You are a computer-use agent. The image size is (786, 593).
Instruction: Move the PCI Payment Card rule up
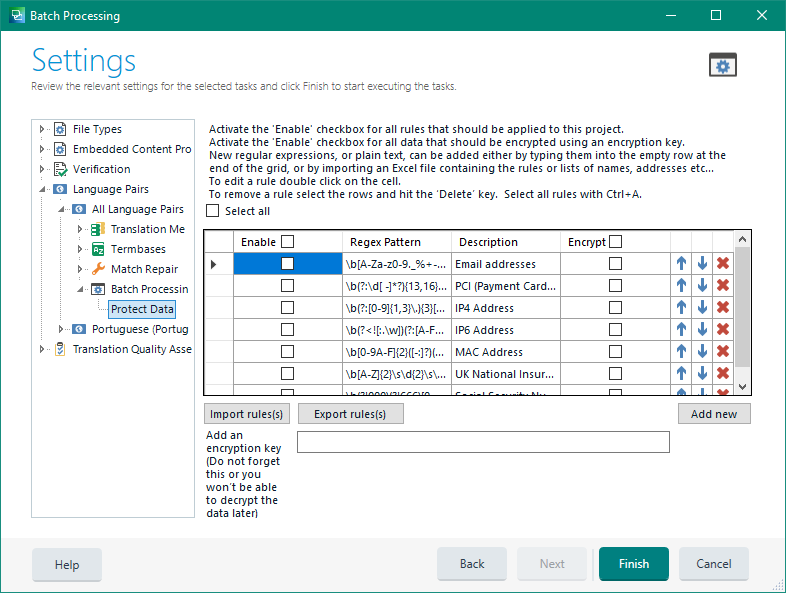(x=681, y=286)
